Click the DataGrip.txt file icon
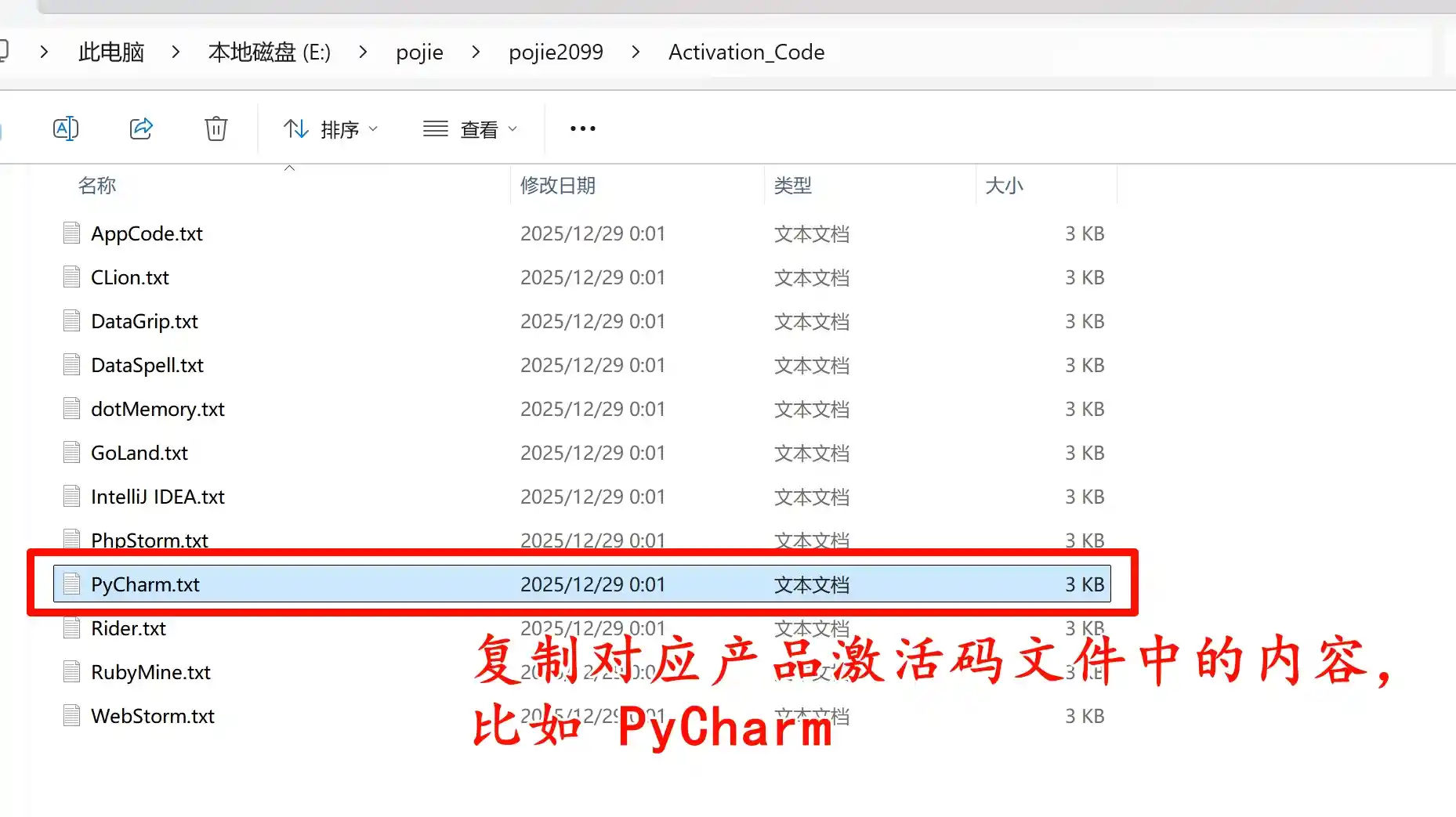1456x817 pixels. click(72, 321)
